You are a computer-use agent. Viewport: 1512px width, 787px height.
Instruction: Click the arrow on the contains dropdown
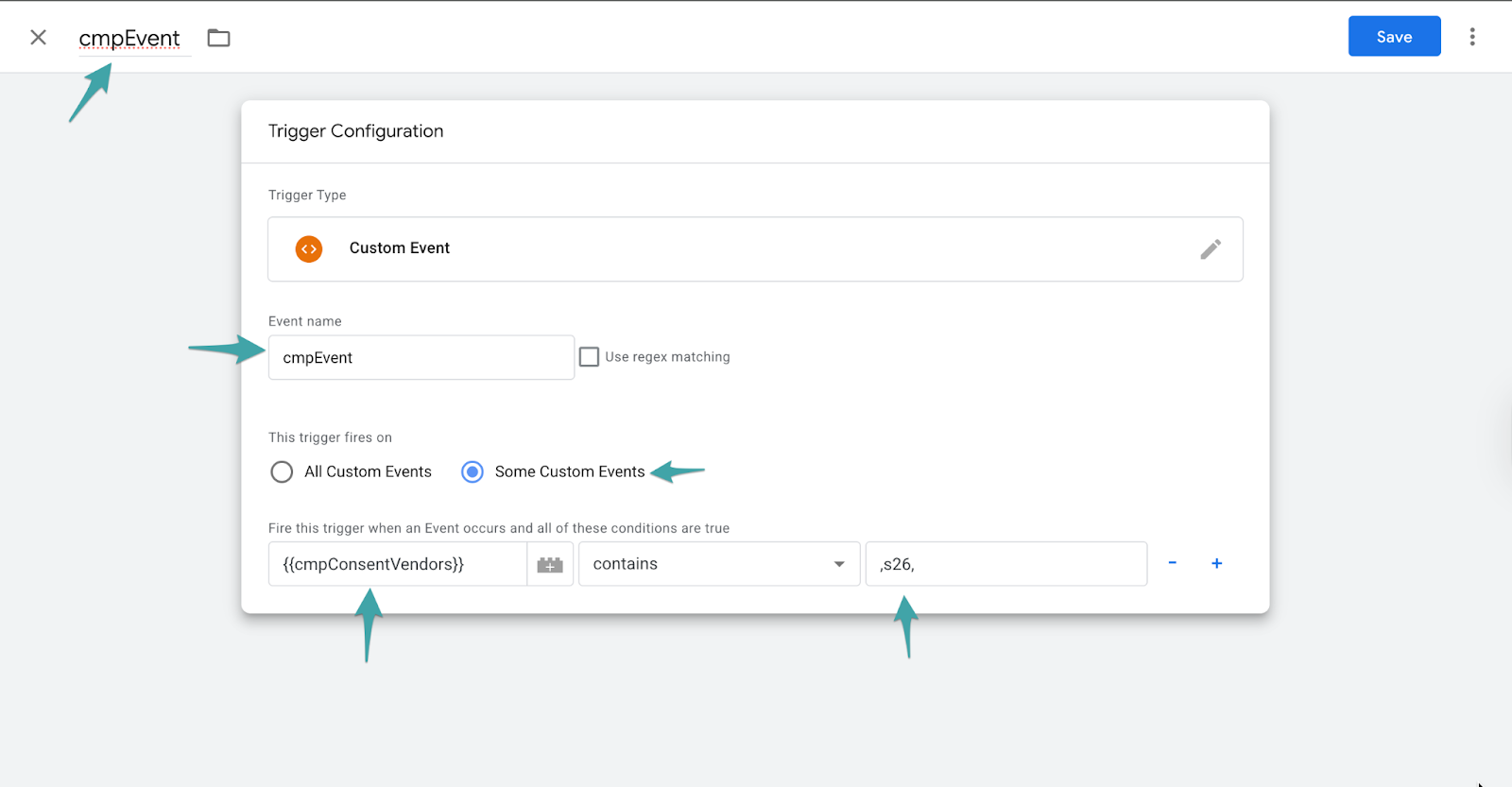click(x=839, y=564)
